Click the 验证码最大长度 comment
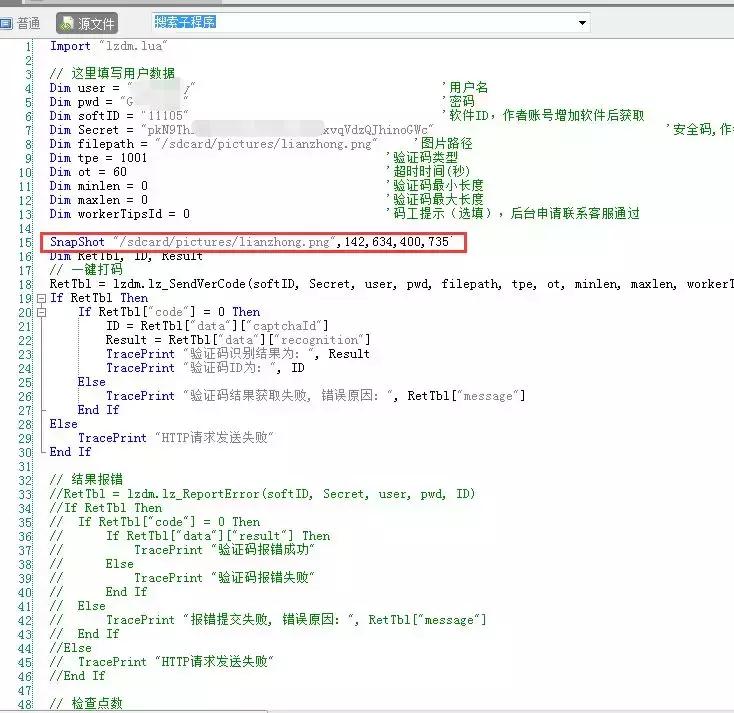Image resolution: width=734 pixels, height=713 pixels. click(x=434, y=200)
